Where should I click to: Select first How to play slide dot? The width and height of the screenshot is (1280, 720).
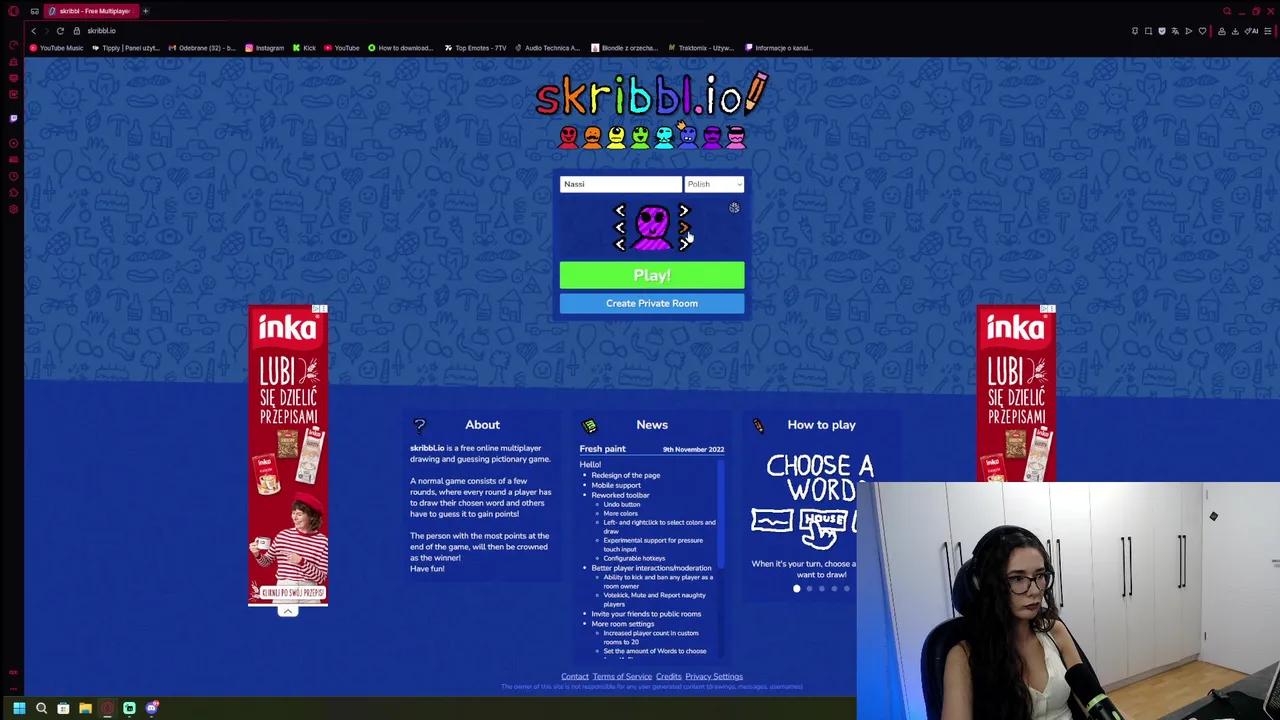[797, 589]
